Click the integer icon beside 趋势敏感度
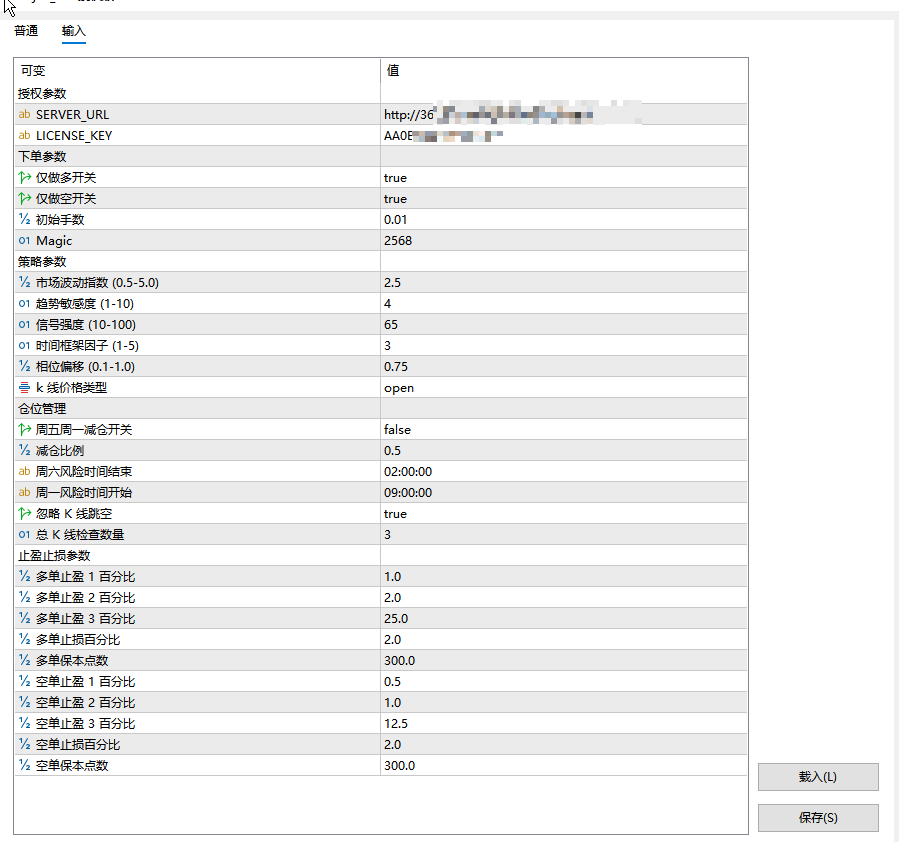This screenshot has width=899, height=842. 25,304
